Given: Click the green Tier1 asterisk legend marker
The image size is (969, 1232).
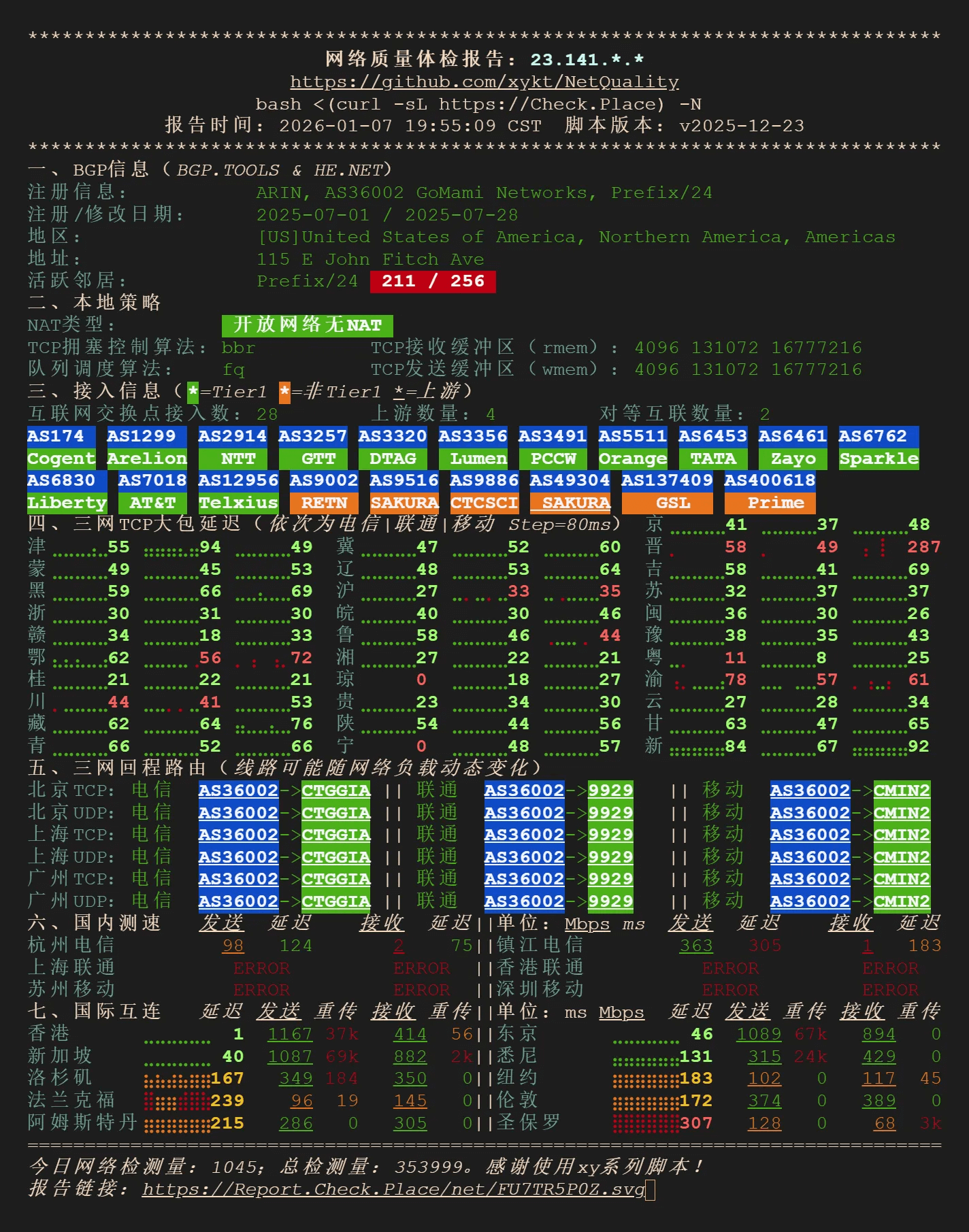Looking at the screenshot, I should pos(193,392).
